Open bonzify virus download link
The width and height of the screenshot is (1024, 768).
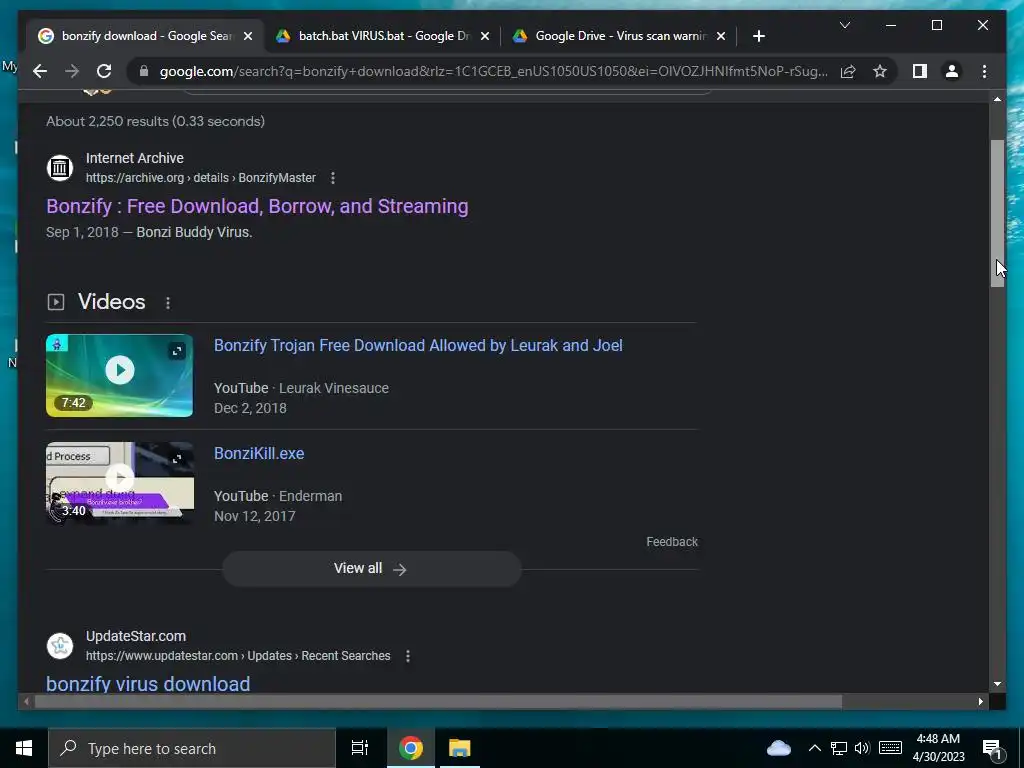click(x=148, y=684)
